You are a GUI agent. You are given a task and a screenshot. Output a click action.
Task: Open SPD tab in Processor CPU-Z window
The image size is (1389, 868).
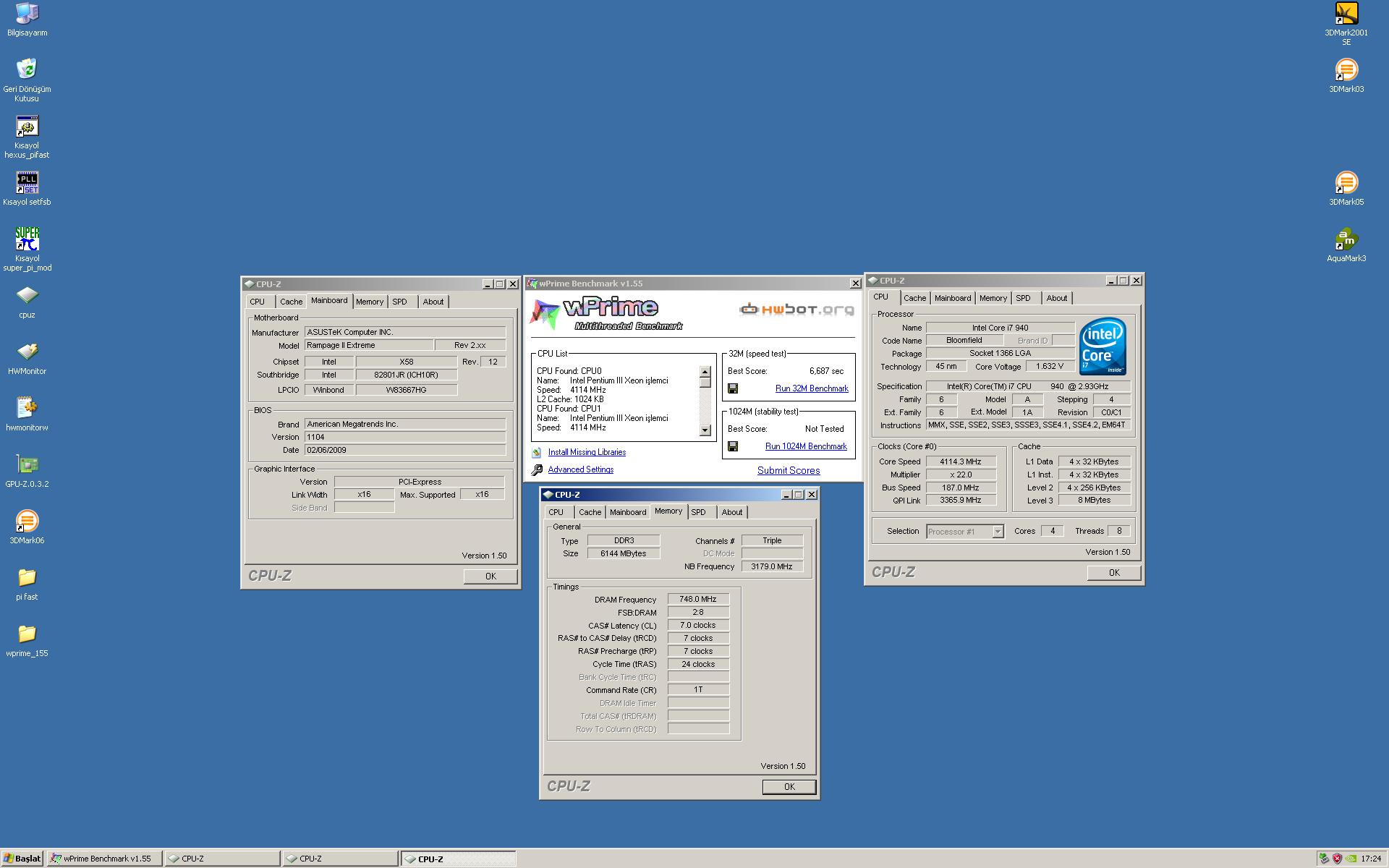[x=1024, y=298]
